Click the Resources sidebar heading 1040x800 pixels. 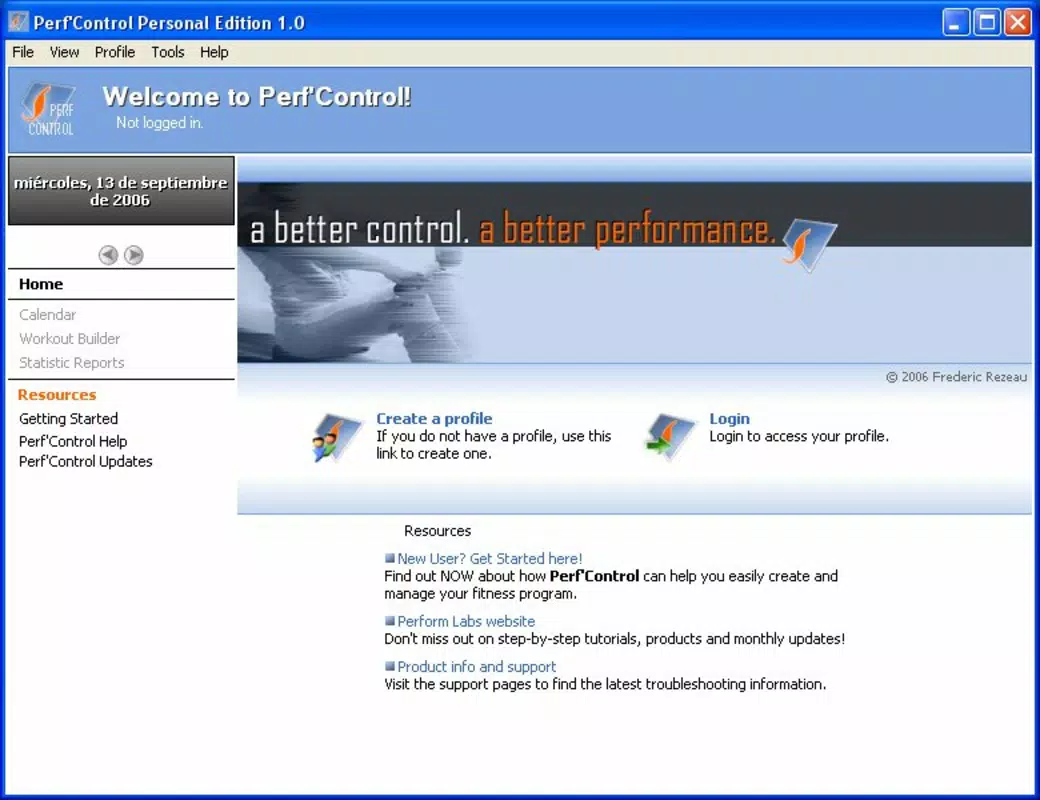pos(57,395)
